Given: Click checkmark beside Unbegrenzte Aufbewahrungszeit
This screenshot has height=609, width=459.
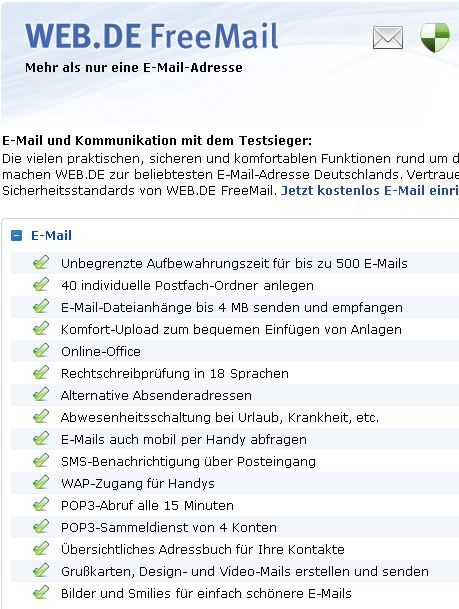Looking at the screenshot, I should click(x=41, y=263).
